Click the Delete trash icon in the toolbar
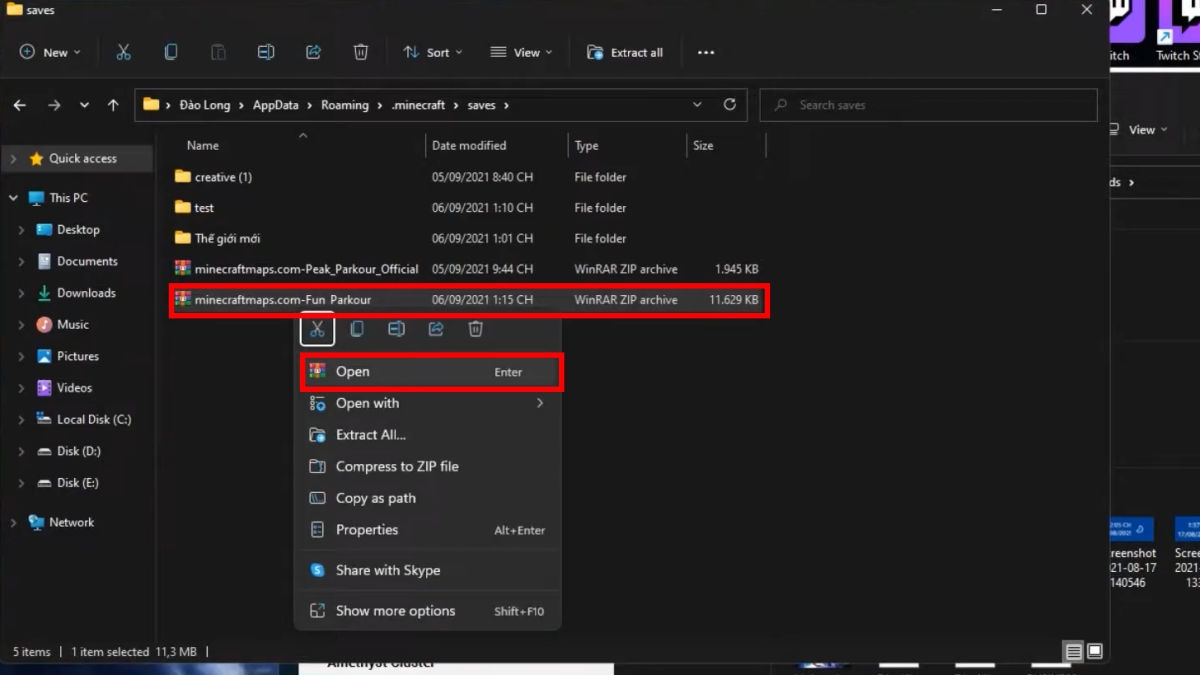The image size is (1200, 675). 361,52
